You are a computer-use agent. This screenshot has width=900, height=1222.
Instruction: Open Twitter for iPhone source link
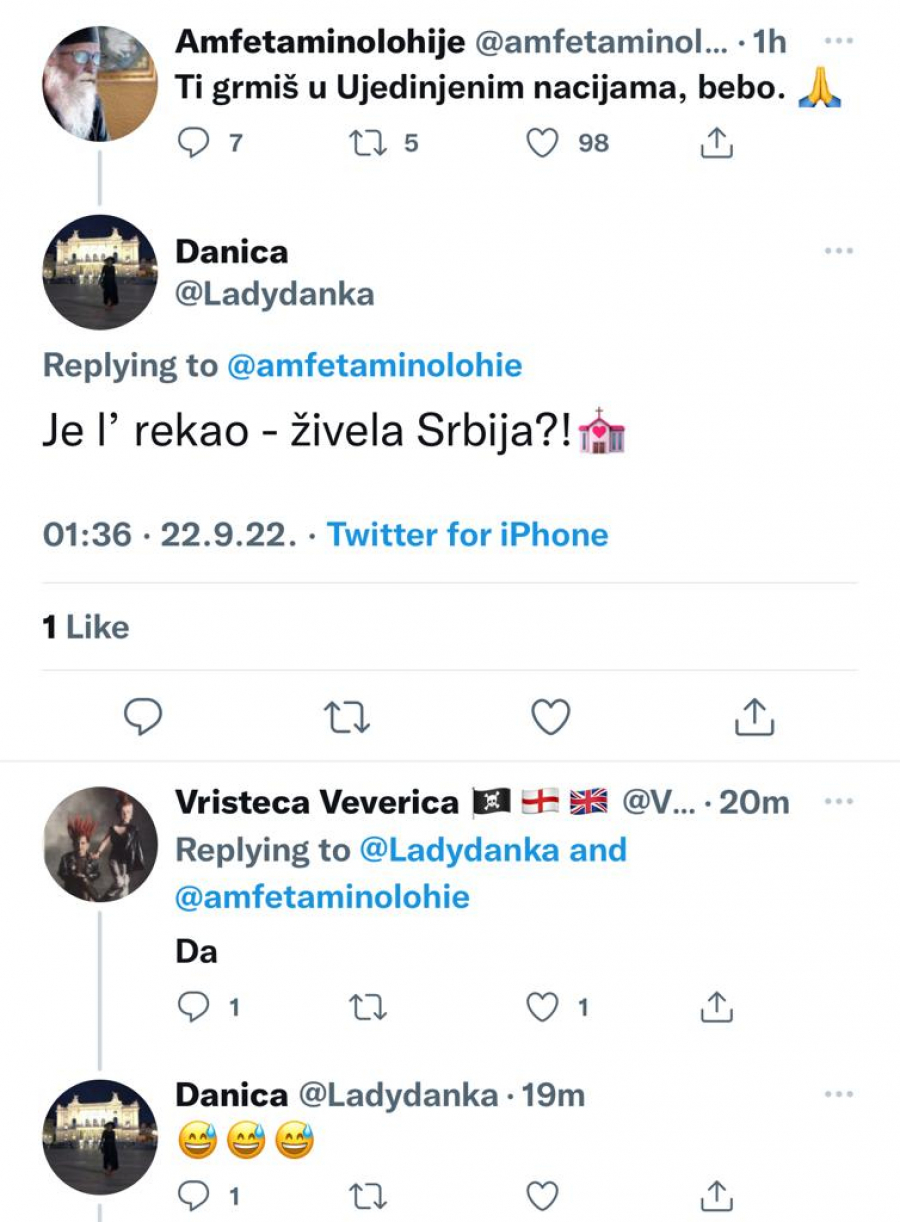tap(467, 535)
